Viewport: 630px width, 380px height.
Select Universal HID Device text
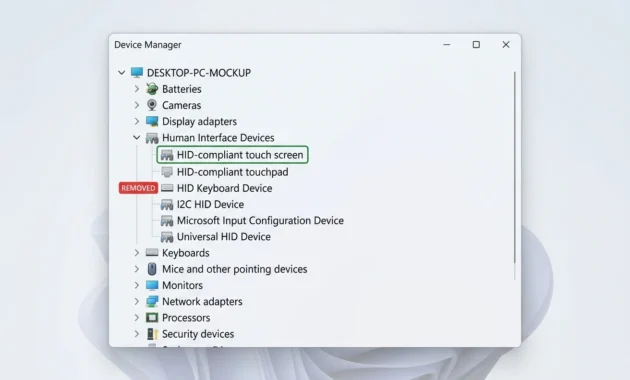click(224, 237)
